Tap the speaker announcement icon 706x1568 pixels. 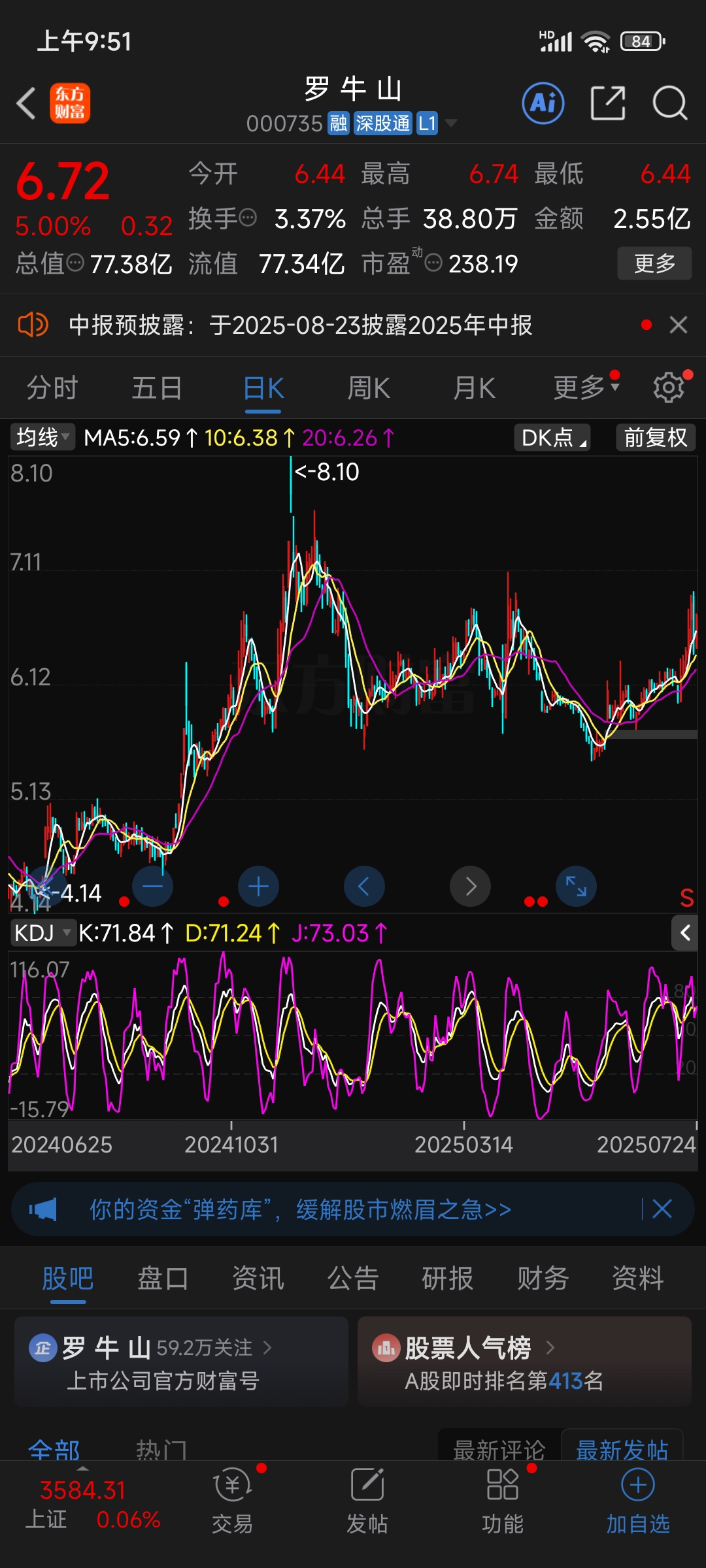[33, 324]
